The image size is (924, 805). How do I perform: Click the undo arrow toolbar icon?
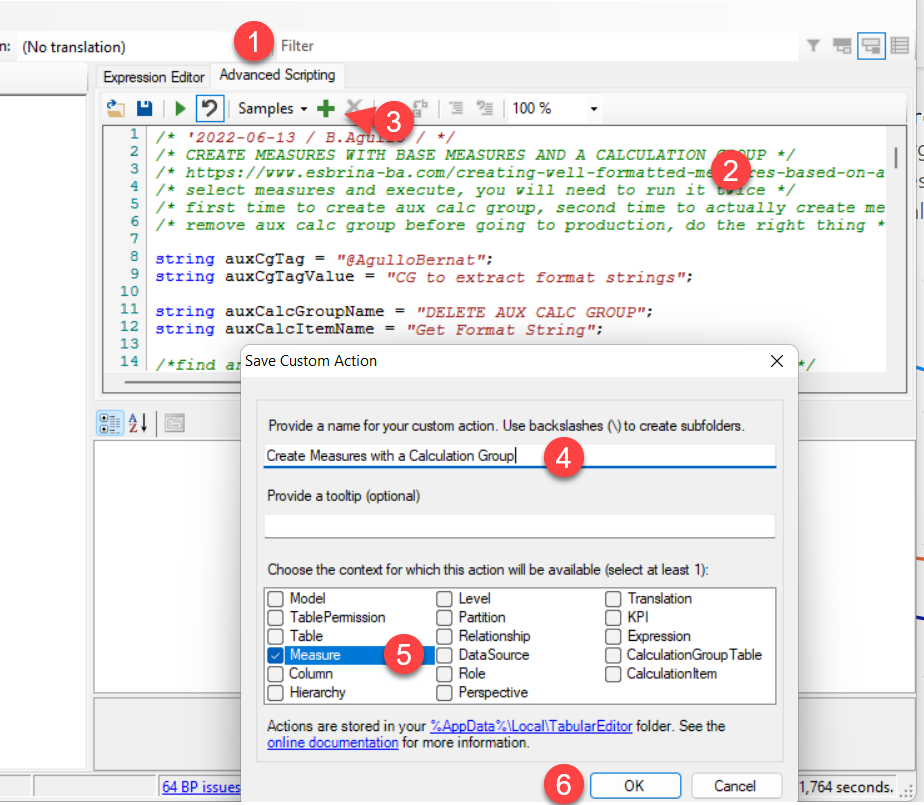point(209,108)
